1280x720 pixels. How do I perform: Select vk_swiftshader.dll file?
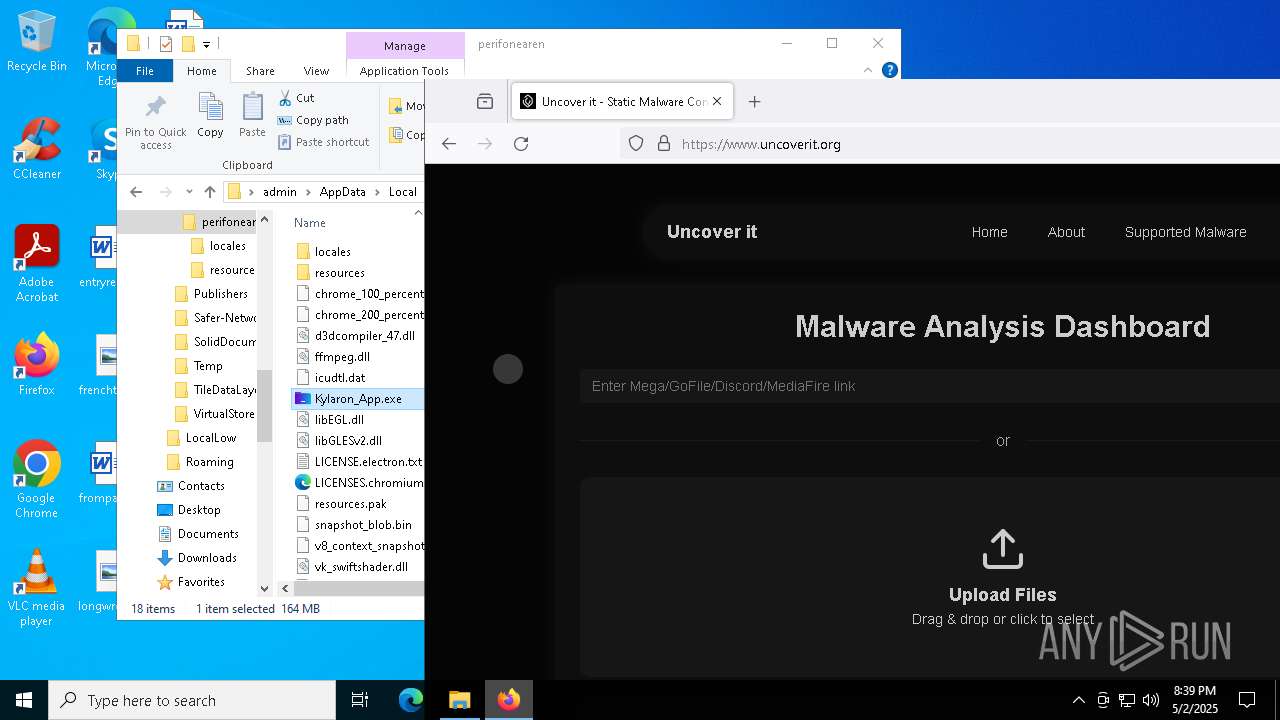[361, 566]
